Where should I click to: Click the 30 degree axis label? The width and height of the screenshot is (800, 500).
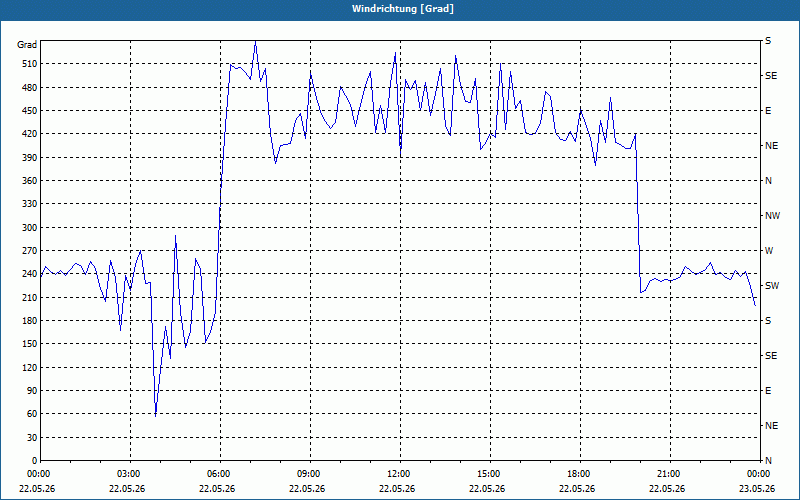pyautogui.click(x=32, y=437)
